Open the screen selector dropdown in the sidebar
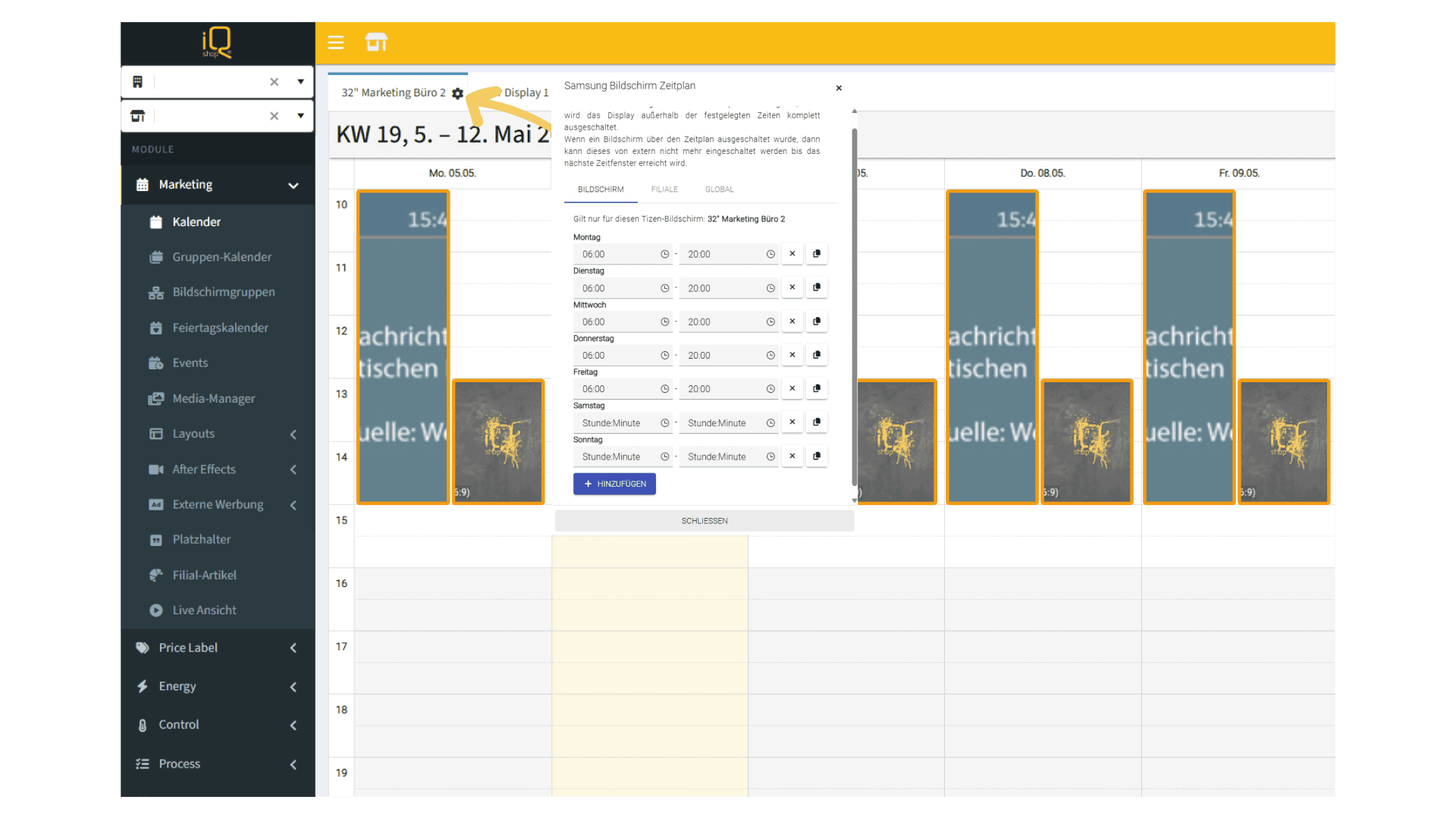This screenshot has width=1456, height=819. [x=301, y=116]
